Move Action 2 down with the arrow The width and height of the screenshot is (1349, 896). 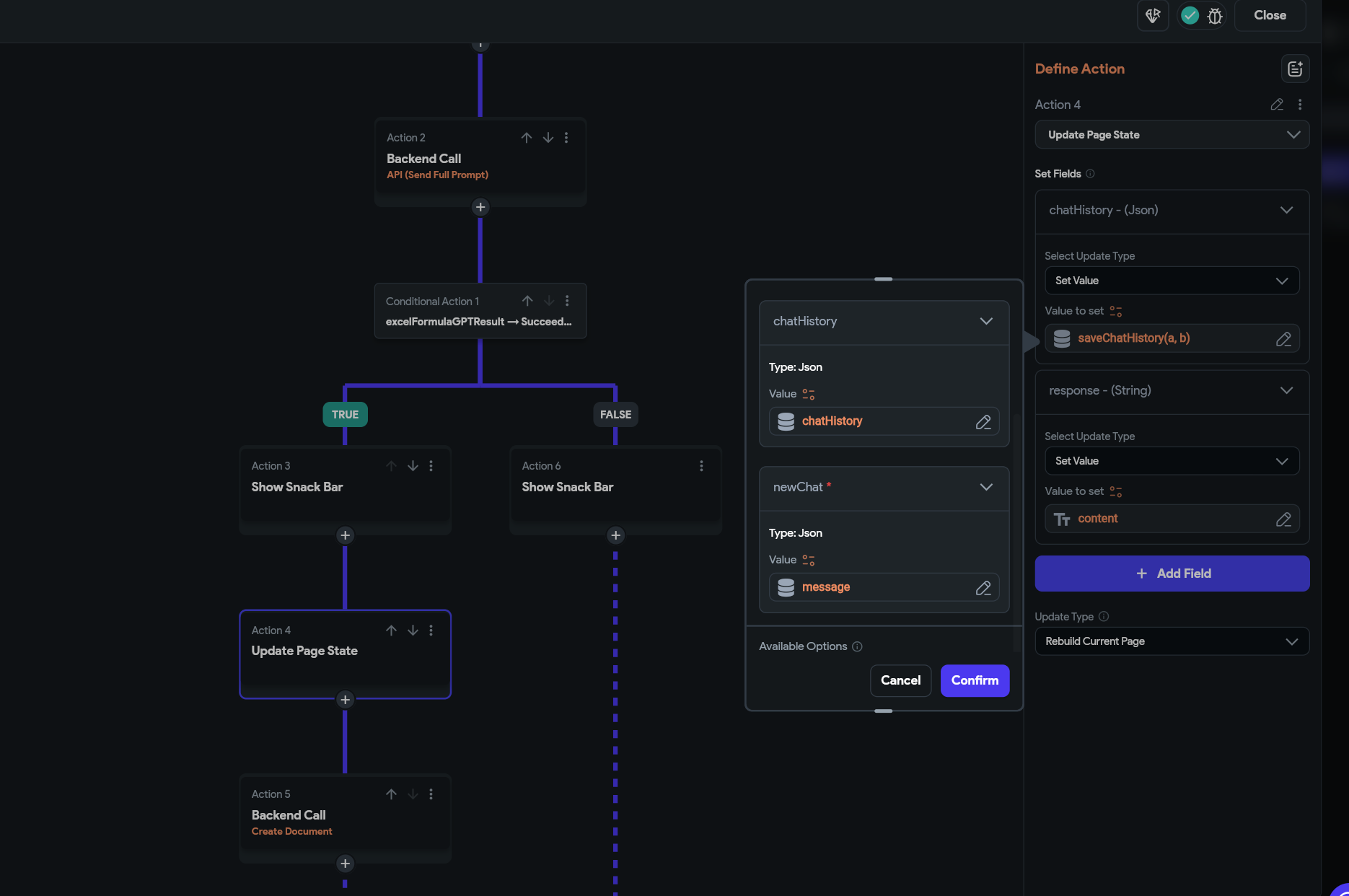tap(548, 137)
